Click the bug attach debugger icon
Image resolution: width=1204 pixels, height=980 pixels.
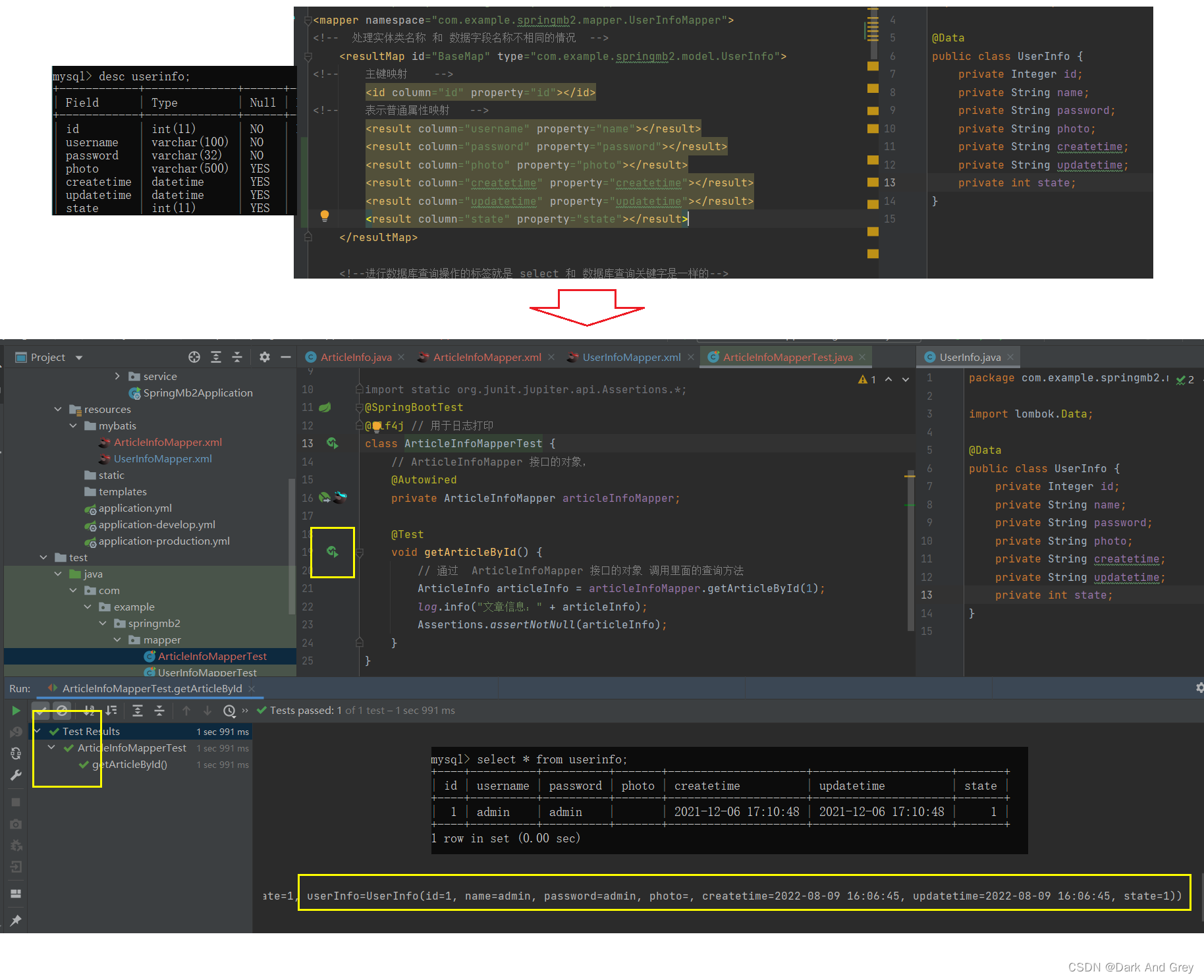(16, 846)
